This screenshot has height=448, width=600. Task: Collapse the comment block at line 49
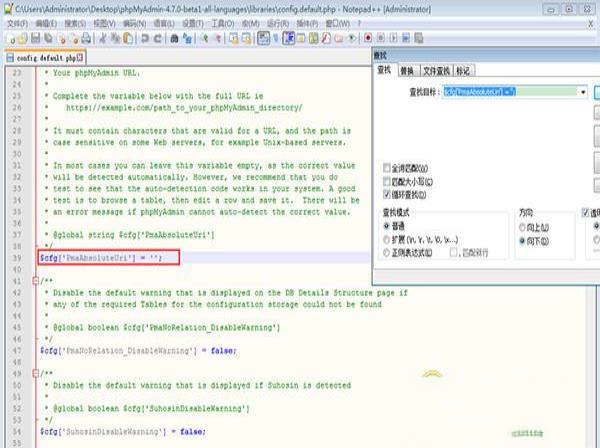(x=36, y=371)
